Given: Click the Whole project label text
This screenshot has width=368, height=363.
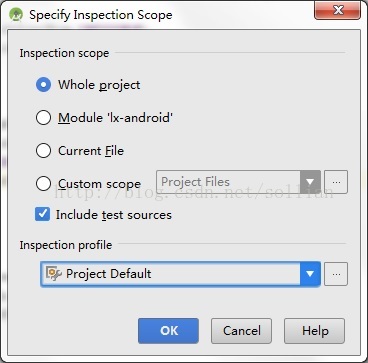Looking at the screenshot, I should (99, 85).
